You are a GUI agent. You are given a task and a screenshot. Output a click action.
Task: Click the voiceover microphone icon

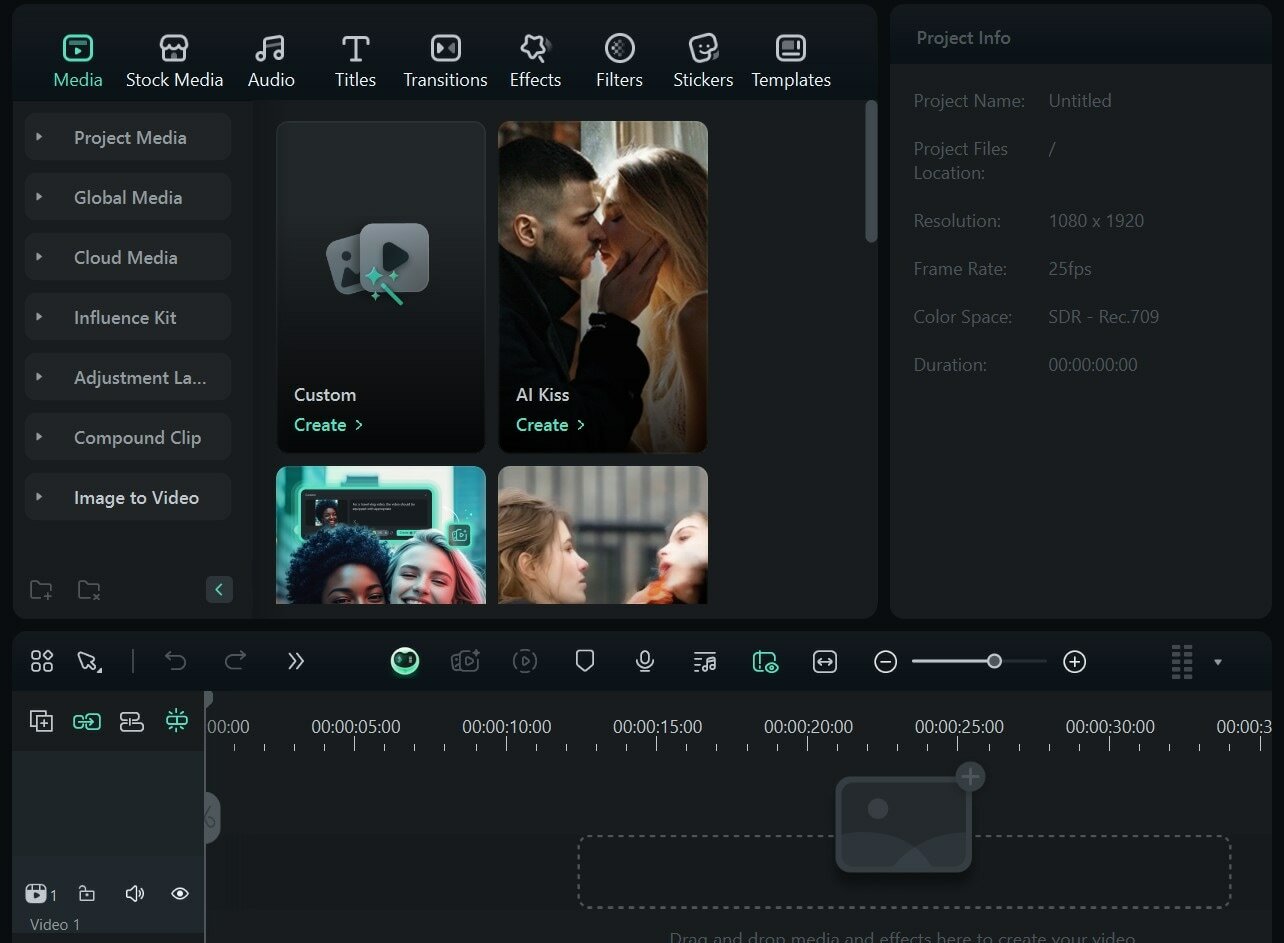coord(645,661)
